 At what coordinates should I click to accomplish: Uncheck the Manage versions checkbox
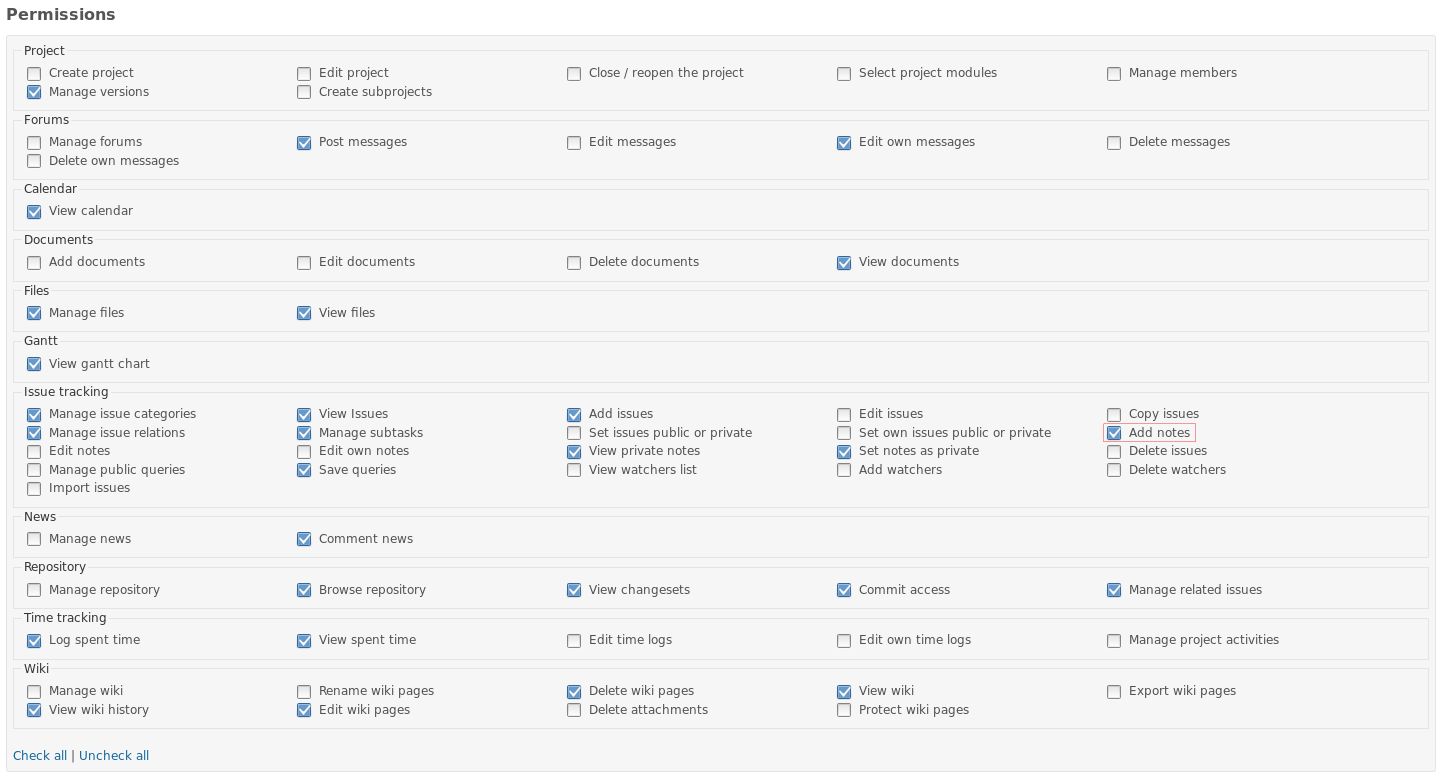(x=34, y=92)
